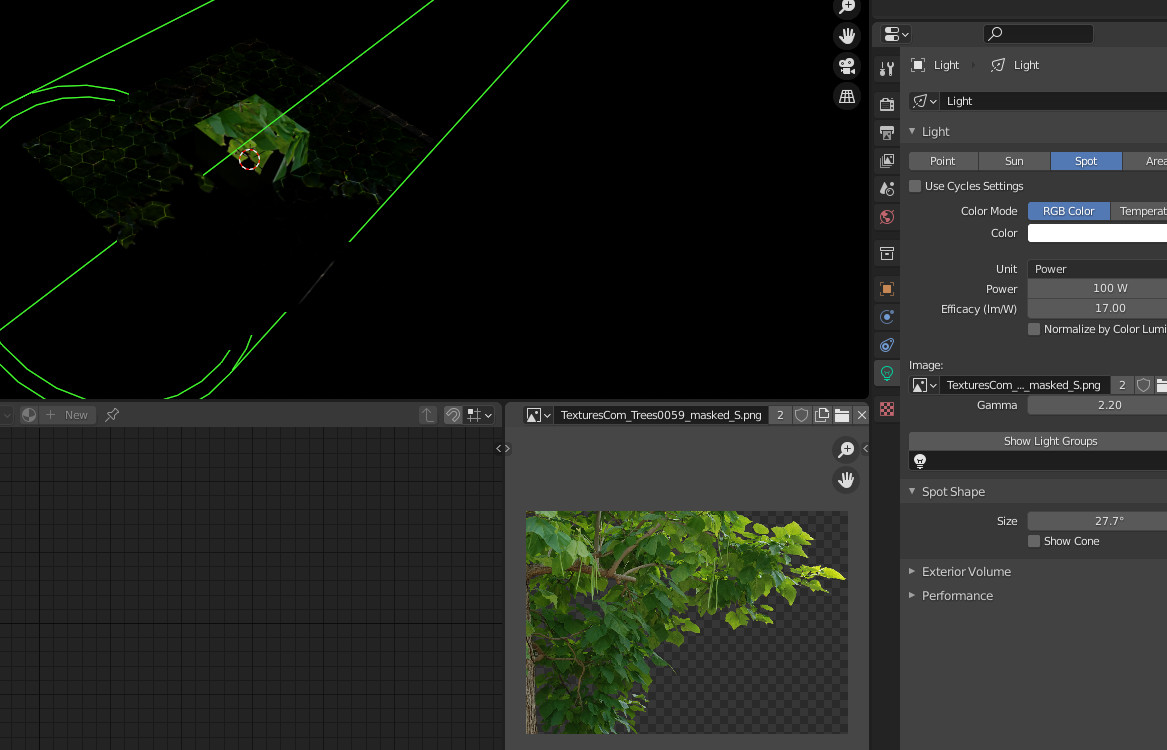Click the pin icon in node editor header
This screenshot has height=750, width=1167.
pyautogui.click(x=112, y=415)
